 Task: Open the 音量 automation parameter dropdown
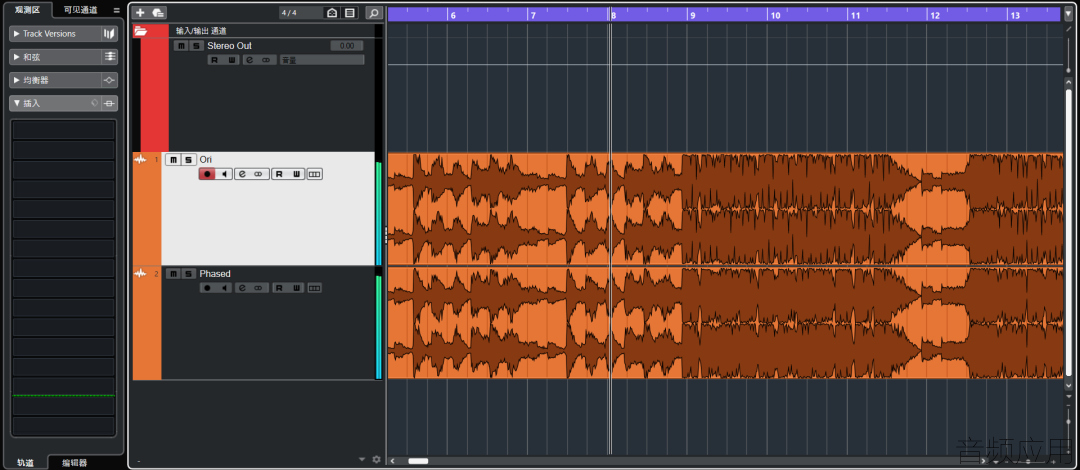click(x=322, y=60)
